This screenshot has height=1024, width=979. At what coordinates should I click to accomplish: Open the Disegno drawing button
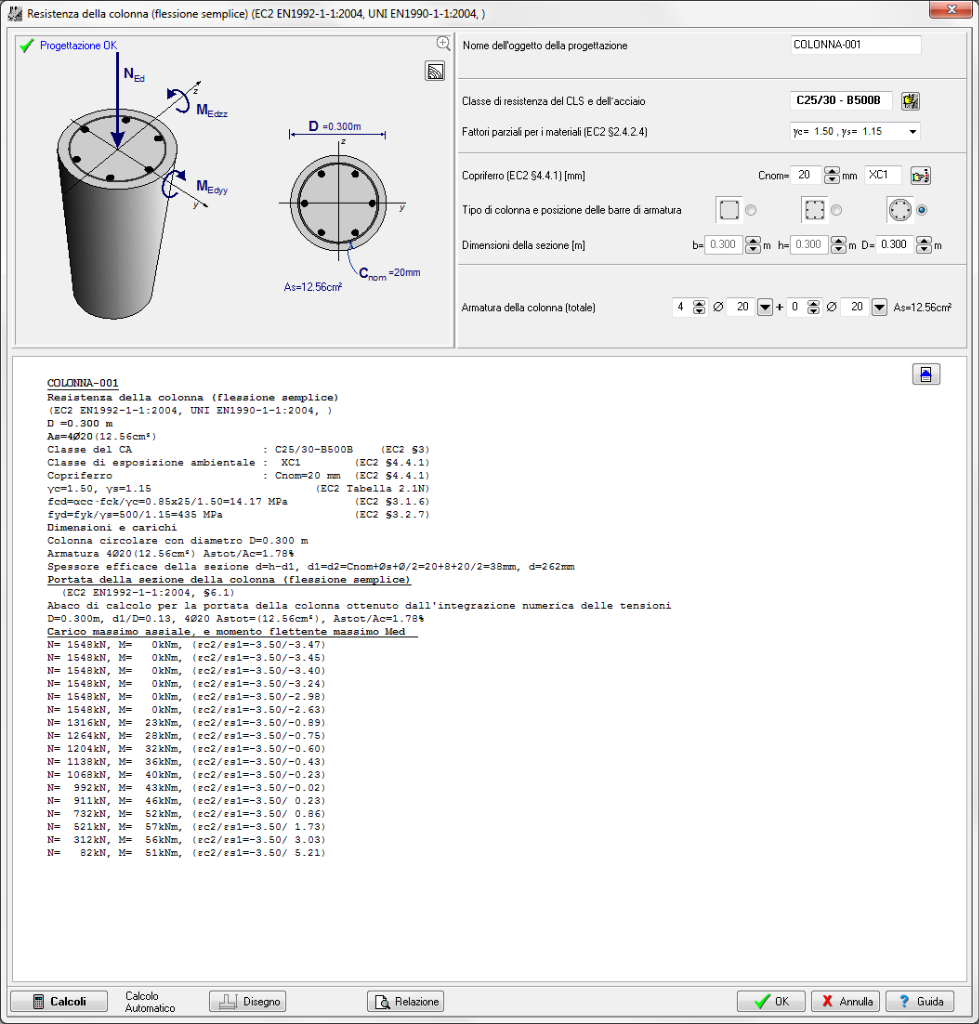point(248,1001)
